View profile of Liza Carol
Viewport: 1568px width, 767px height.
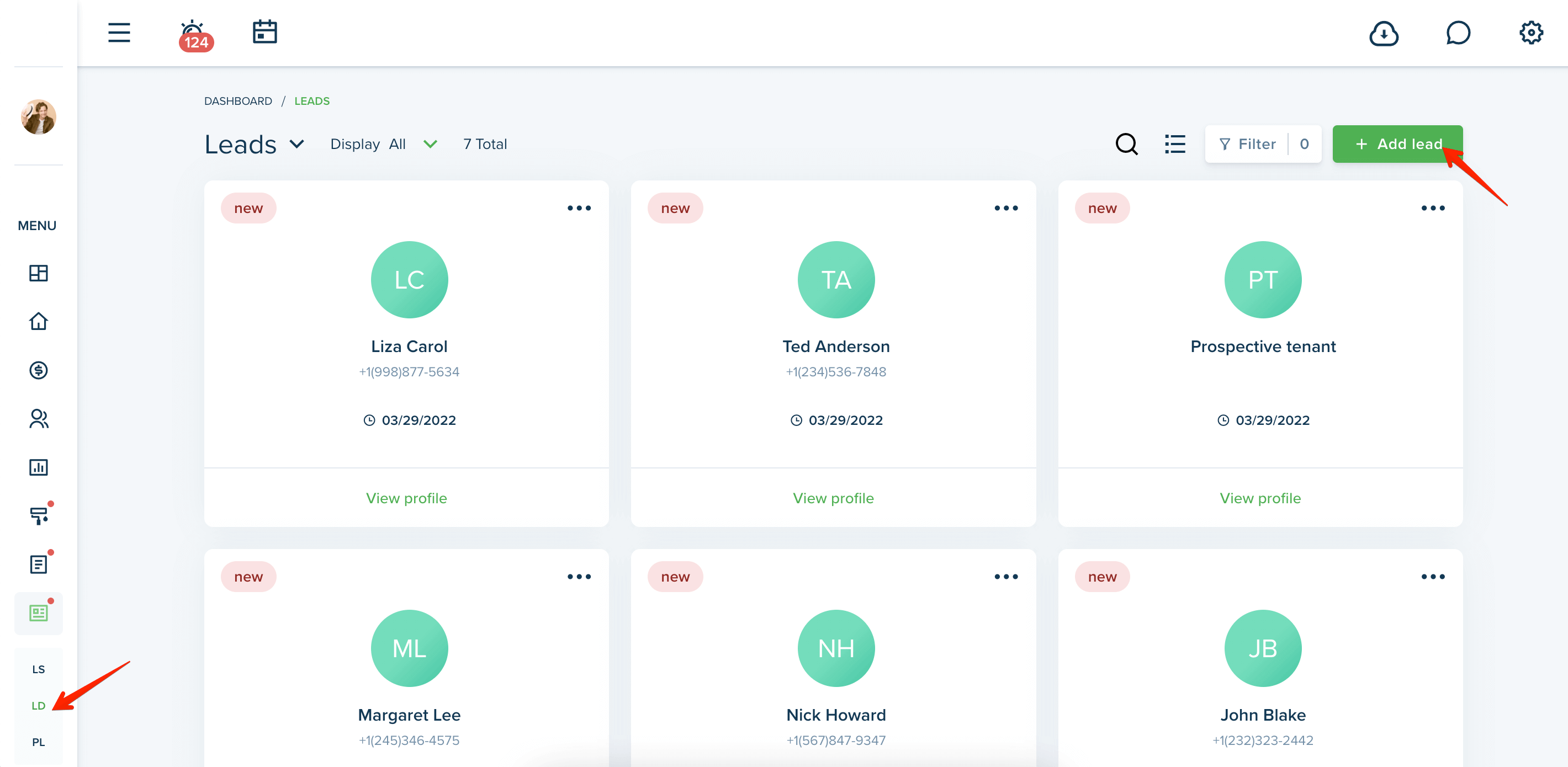[x=406, y=498]
